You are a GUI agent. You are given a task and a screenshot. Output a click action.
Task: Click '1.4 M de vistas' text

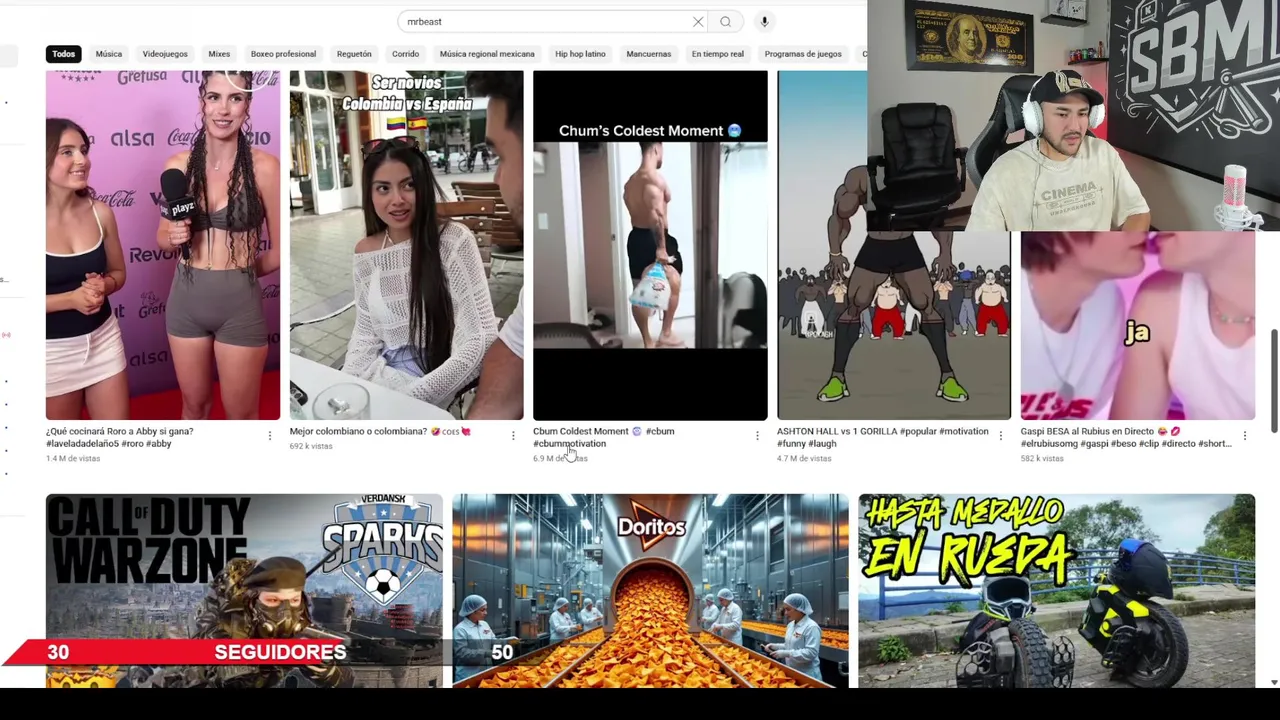[73, 459]
